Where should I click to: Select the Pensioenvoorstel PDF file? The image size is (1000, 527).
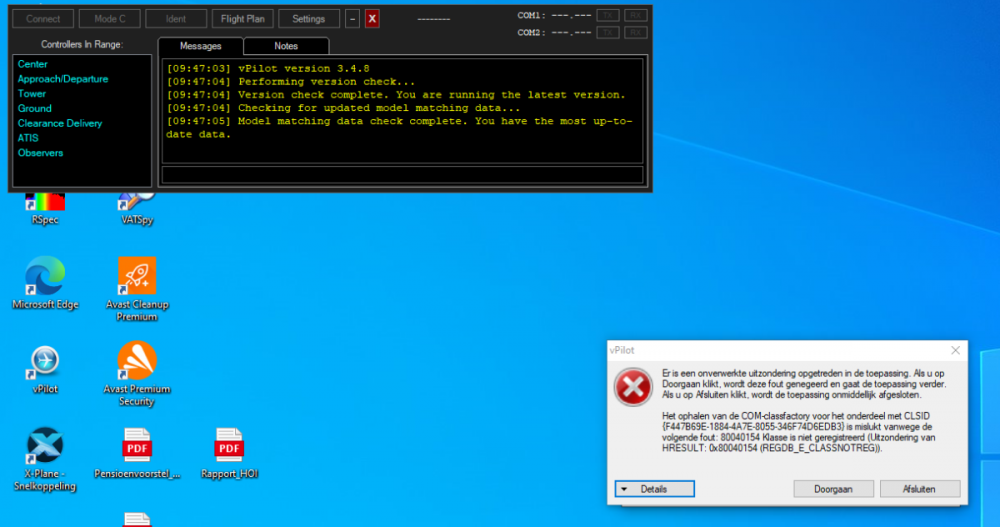coord(136,453)
